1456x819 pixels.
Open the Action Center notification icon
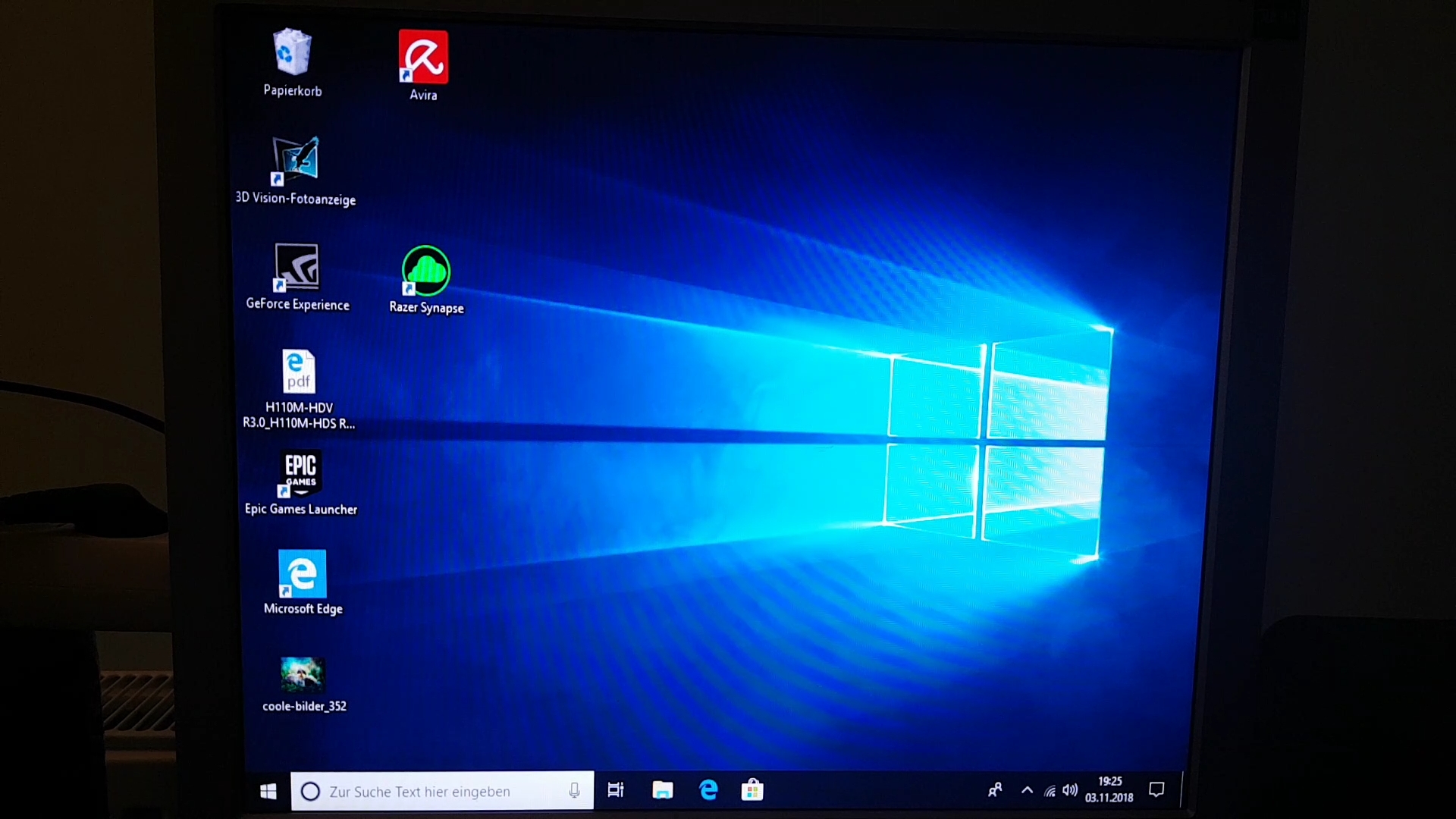(1156, 790)
